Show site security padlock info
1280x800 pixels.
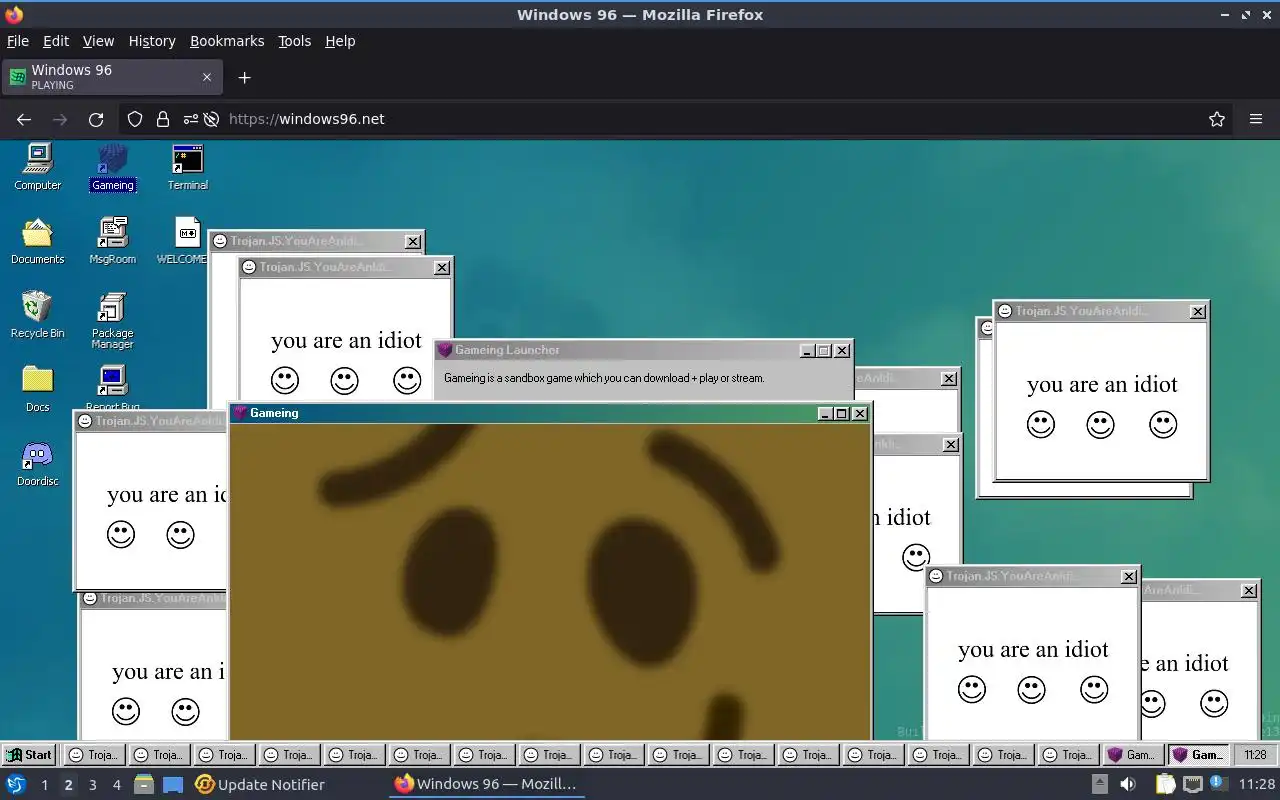163,119
